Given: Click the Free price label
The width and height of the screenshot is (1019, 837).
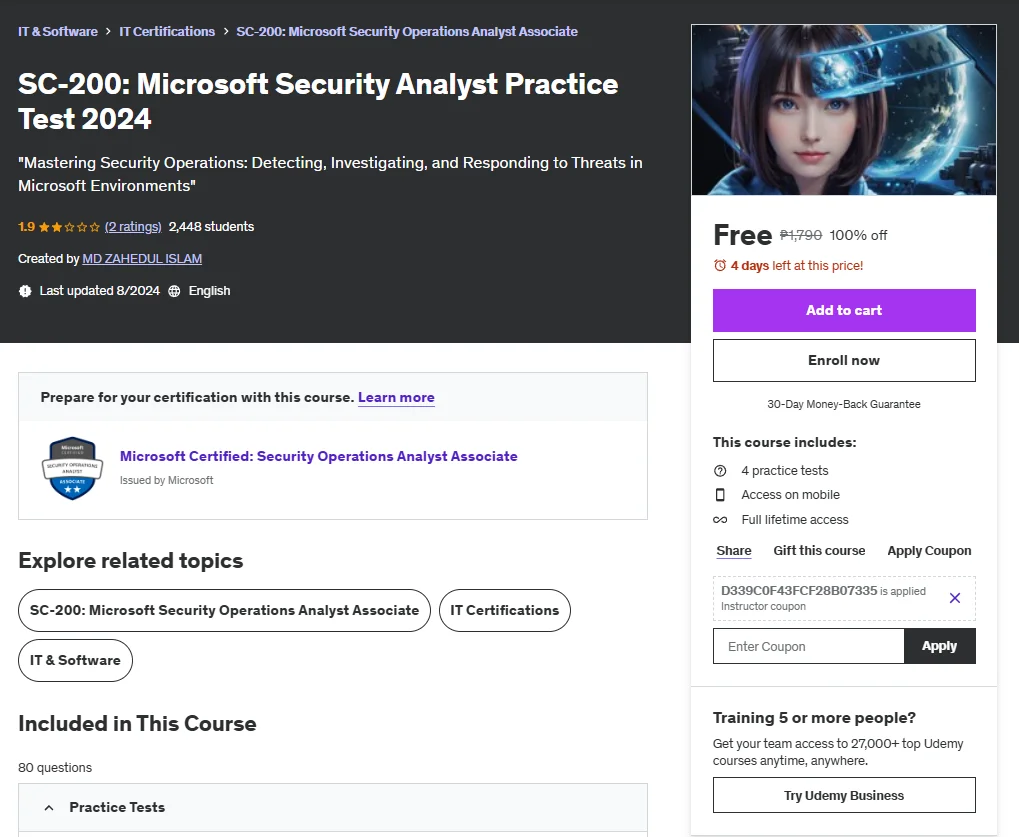Looking at the screenshot, I should click(x=743, y=235).
